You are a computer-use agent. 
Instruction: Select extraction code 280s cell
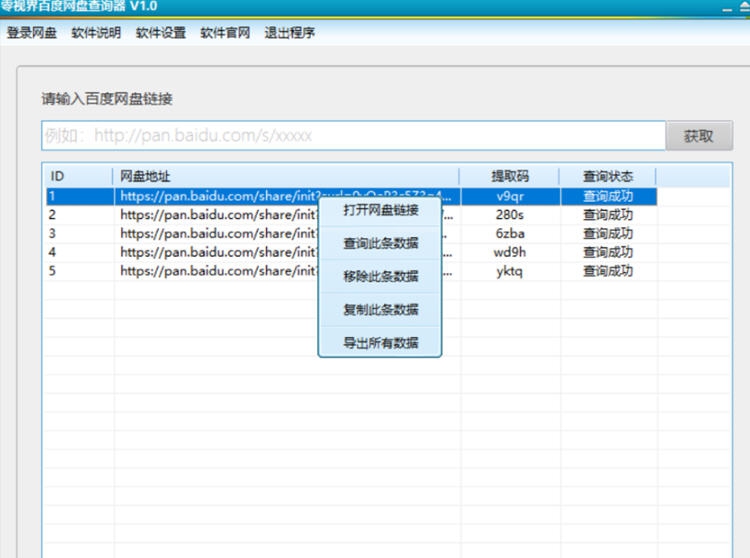click(x=510, y=215)
